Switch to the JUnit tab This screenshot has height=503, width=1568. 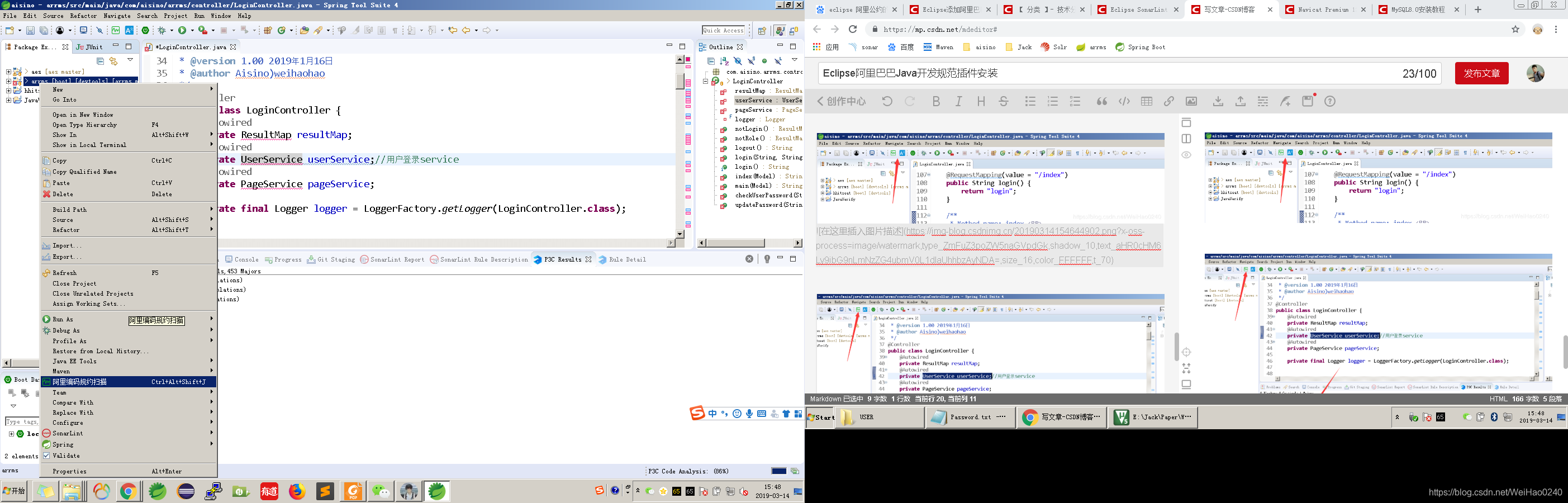click(89, 47)
